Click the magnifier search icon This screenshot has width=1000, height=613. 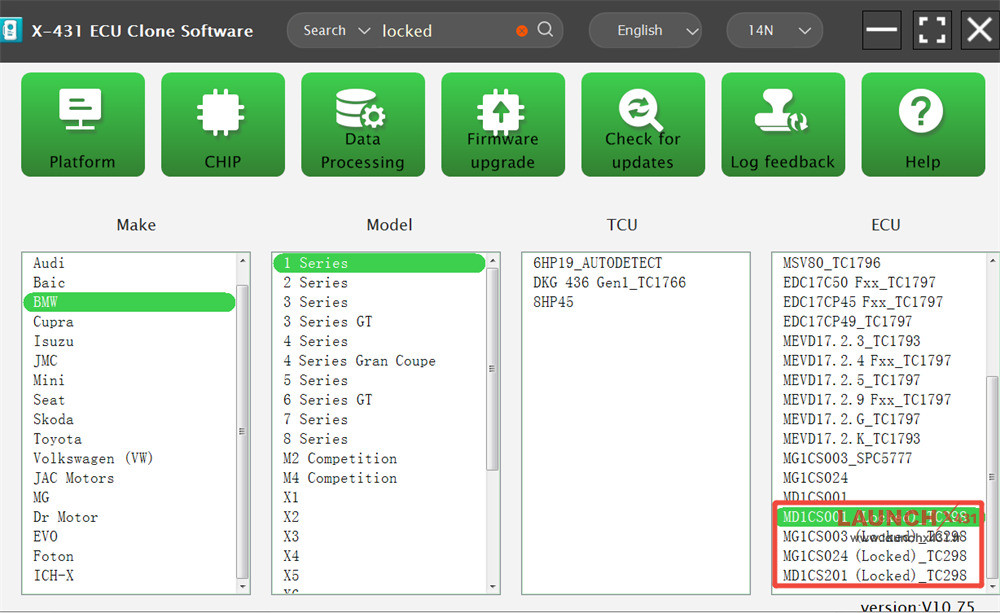tap(545, 29)
